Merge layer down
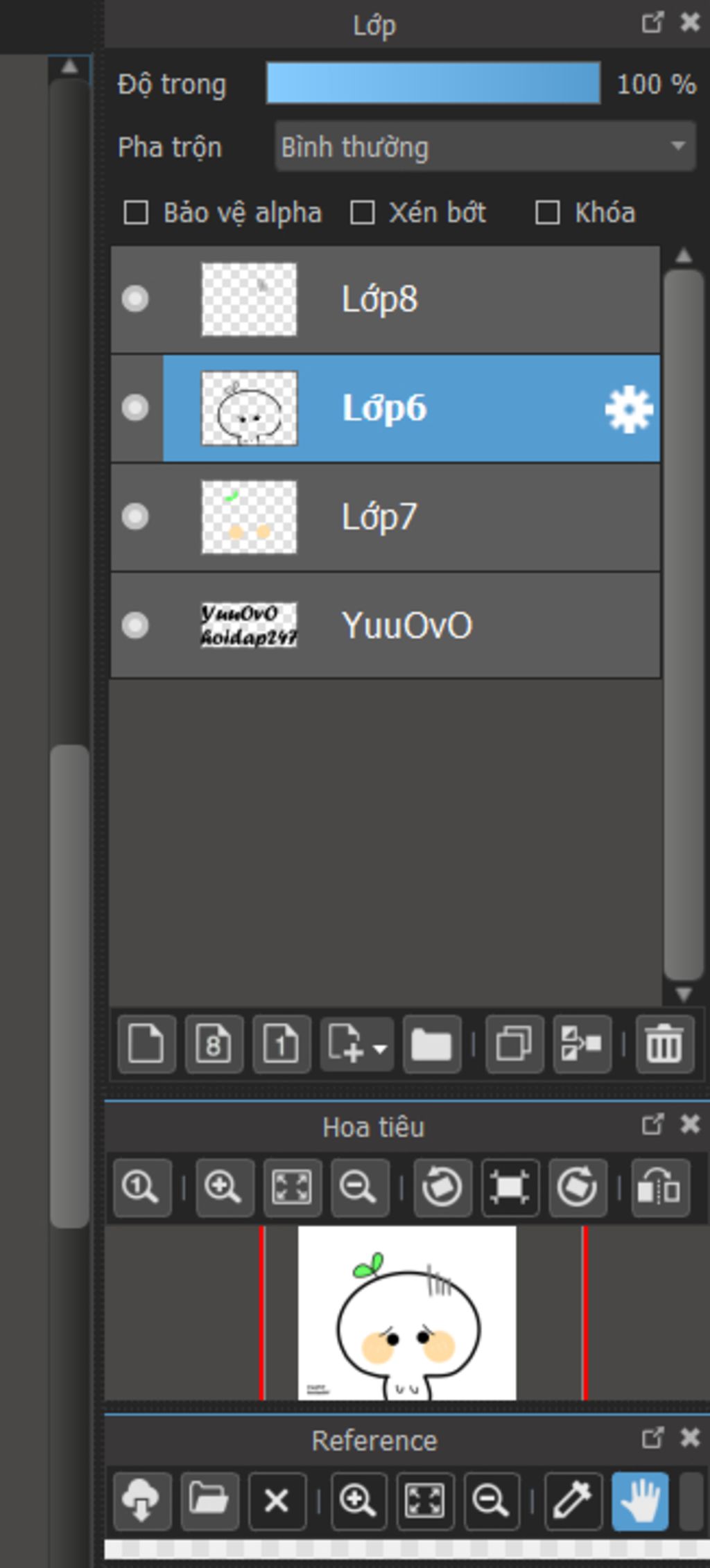The height and width of the screenshot is (1568, 710). click(x=582, y=1043)
